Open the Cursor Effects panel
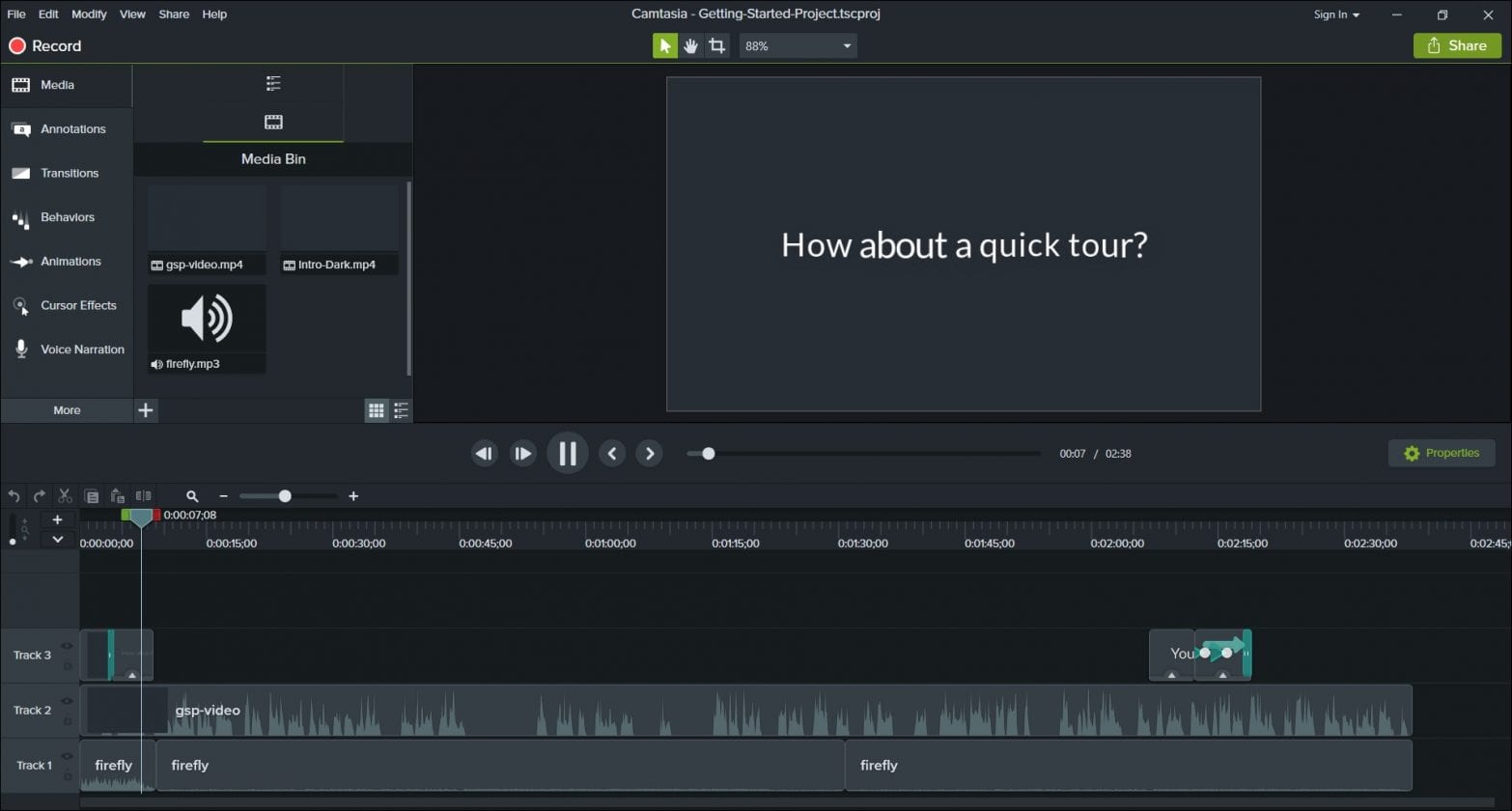 (77, 305)
